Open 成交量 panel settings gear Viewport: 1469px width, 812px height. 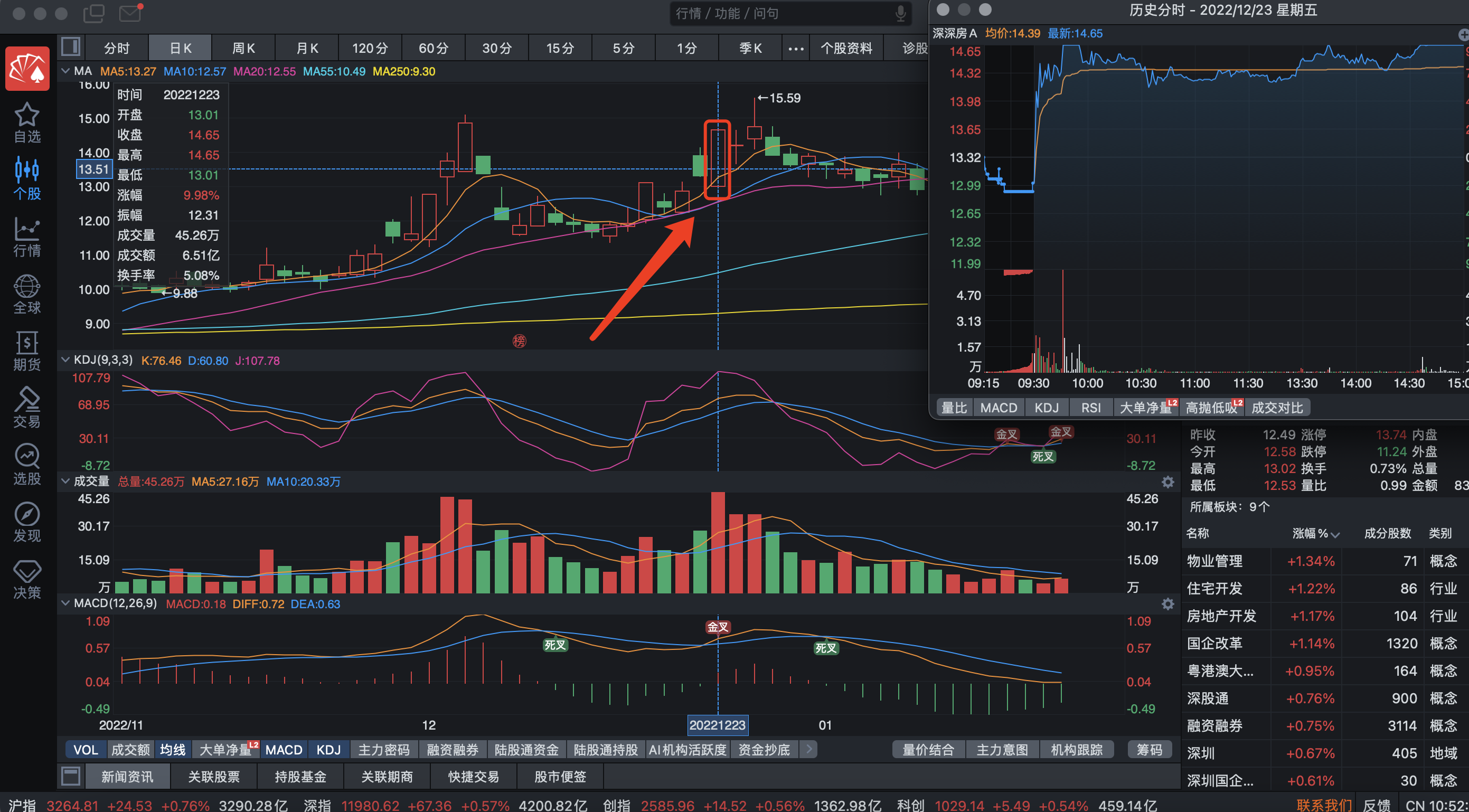tap(1167, 482)
